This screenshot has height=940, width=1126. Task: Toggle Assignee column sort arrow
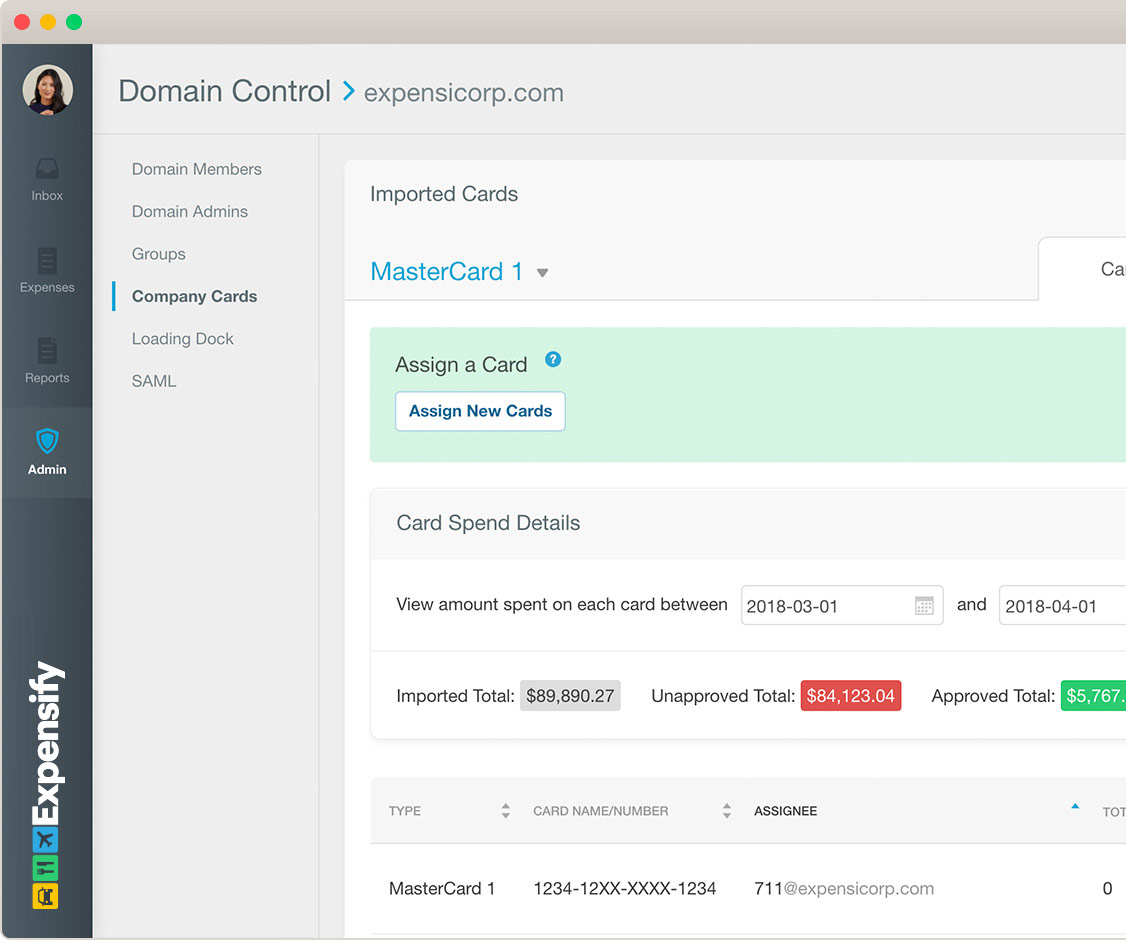[1075, 806]
